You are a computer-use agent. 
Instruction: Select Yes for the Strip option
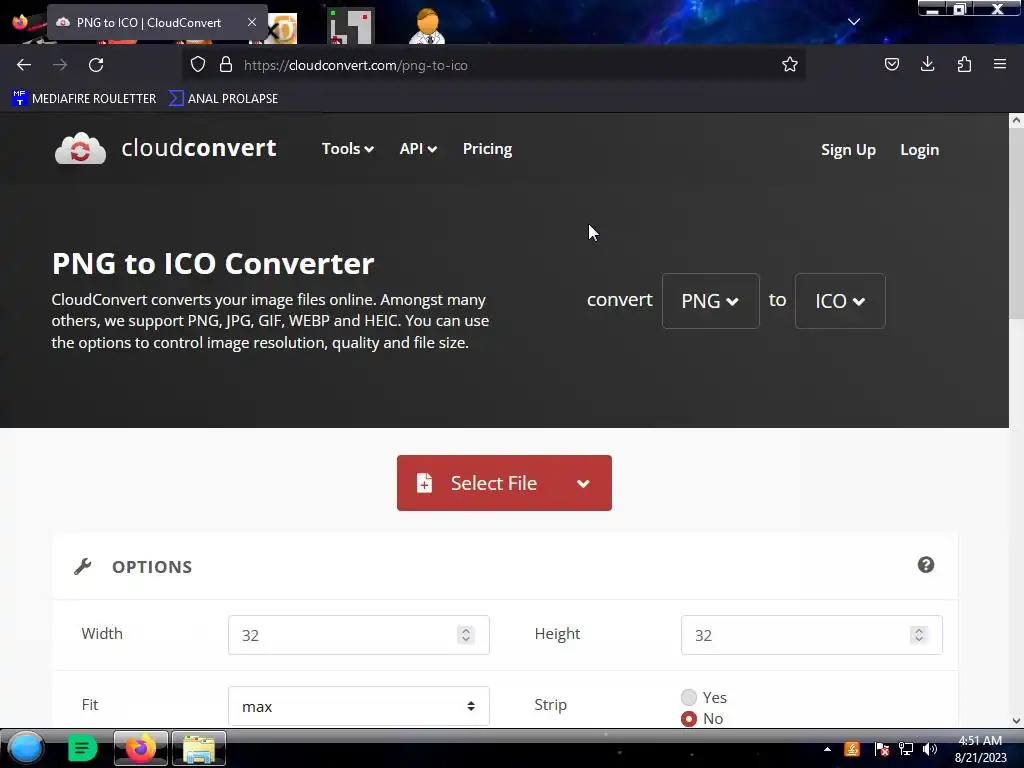point(689,697)
